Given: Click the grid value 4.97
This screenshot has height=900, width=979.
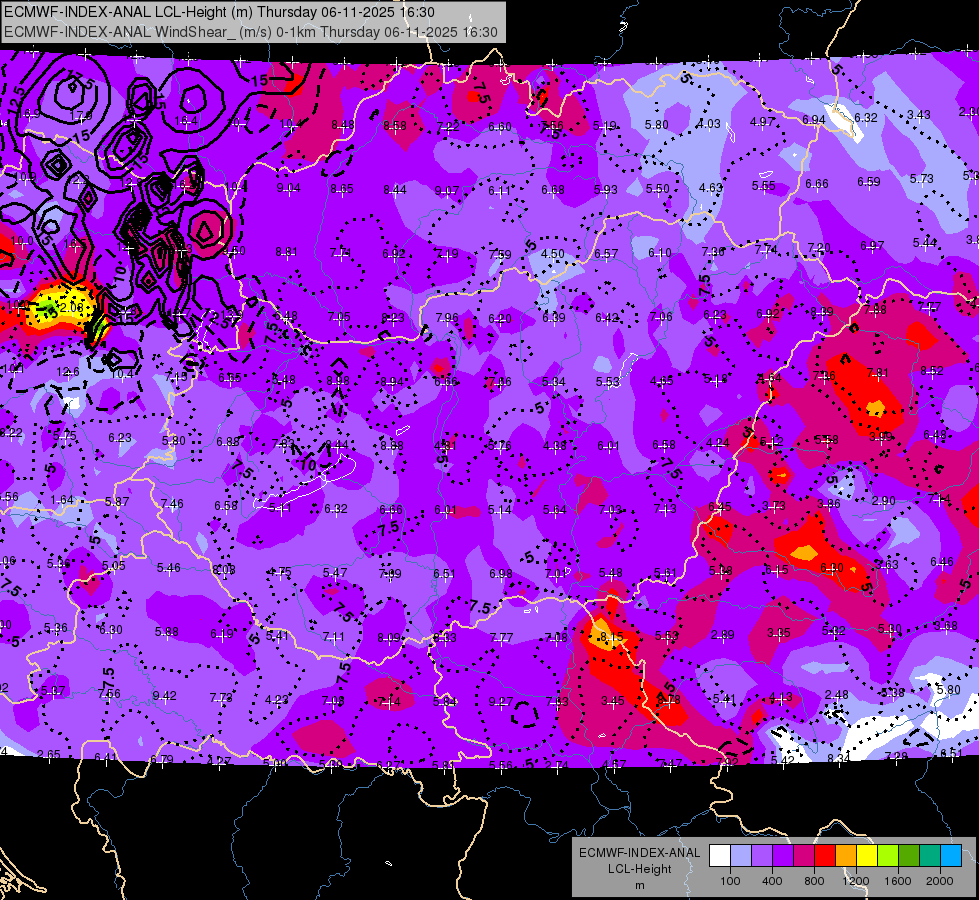Looking at the screenshot, I should [762, 121].
